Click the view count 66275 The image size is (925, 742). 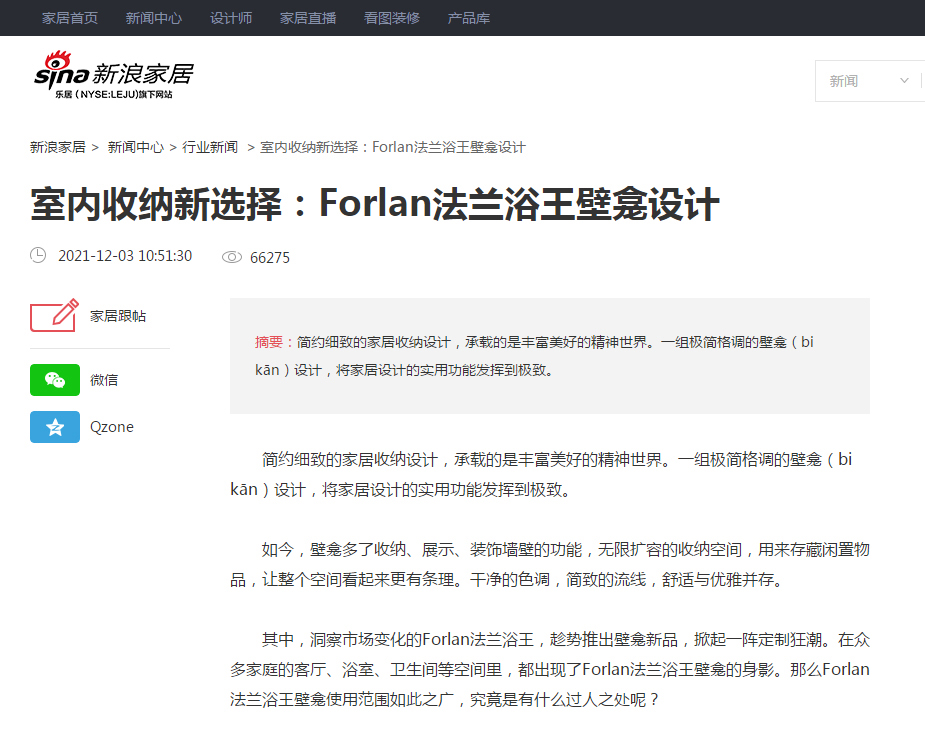point(270,258)
